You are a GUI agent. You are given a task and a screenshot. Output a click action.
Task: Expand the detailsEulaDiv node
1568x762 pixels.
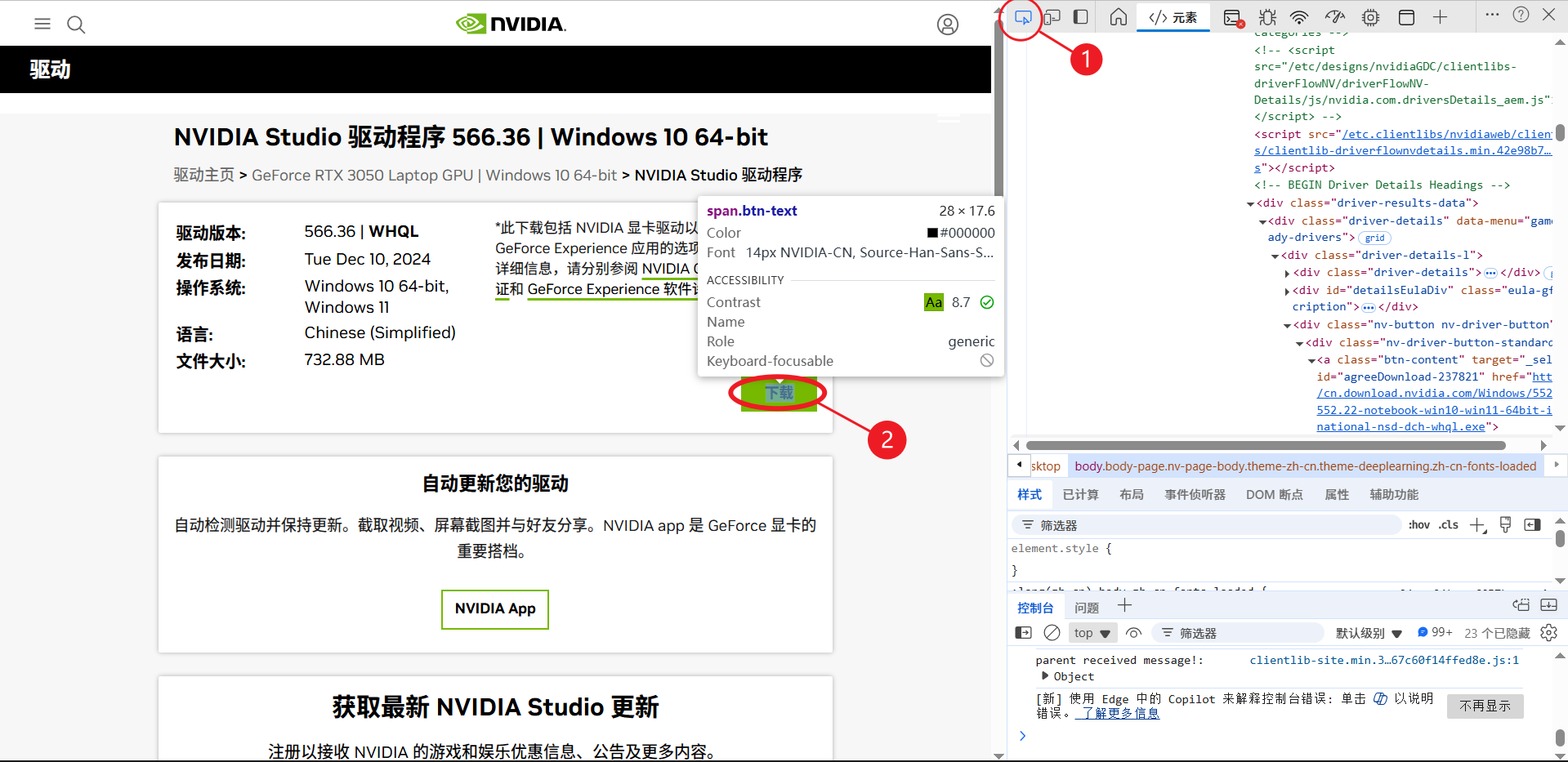[1288, 291]
